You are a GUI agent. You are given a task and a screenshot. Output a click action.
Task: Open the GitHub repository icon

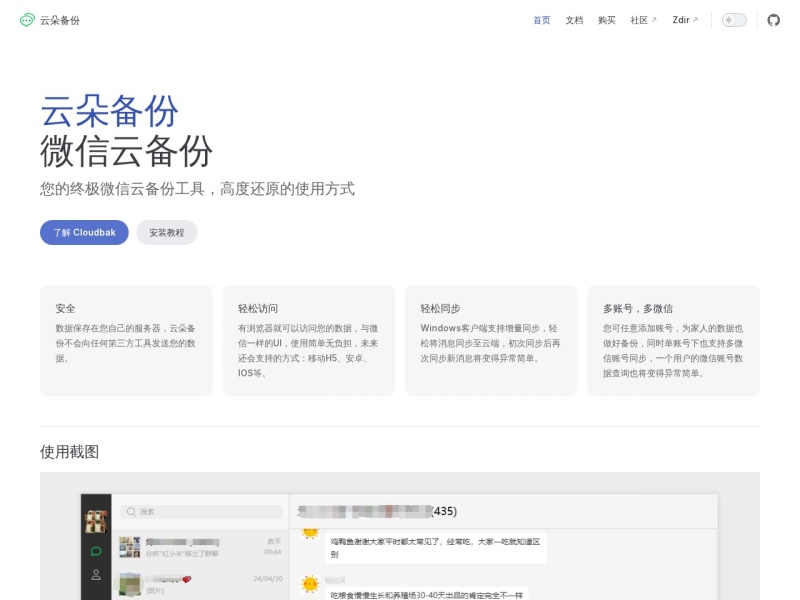[x=773, y=20]
